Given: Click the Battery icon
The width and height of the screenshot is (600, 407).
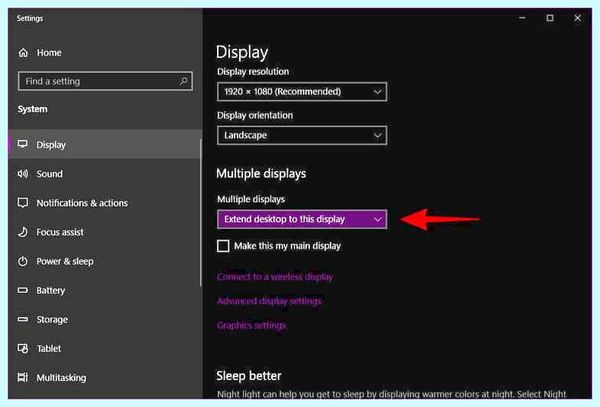Looking at the screenshot, I should pos(23,290).
